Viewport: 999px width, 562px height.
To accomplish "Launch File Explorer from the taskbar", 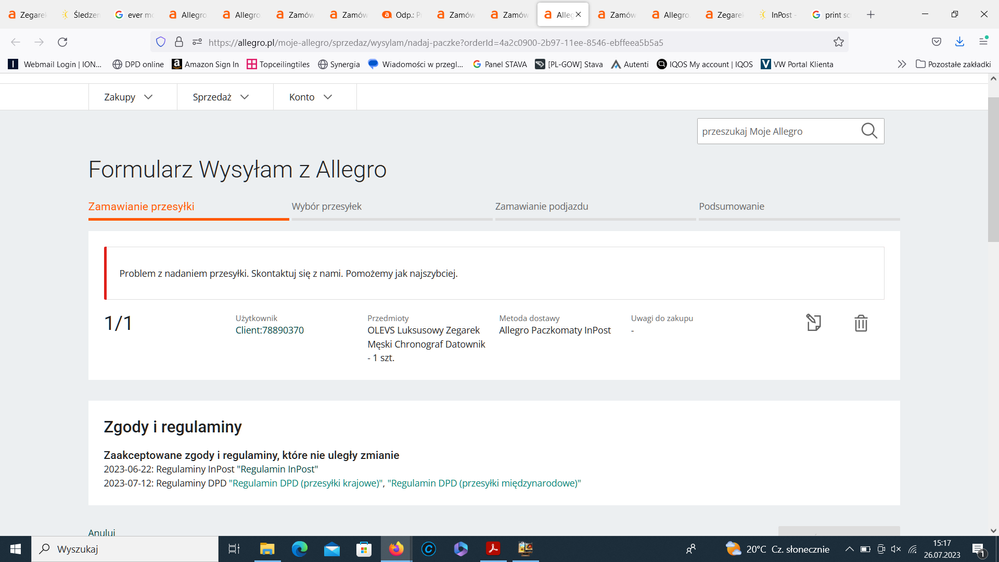I will pyautogui.click(x=267, y=549).
